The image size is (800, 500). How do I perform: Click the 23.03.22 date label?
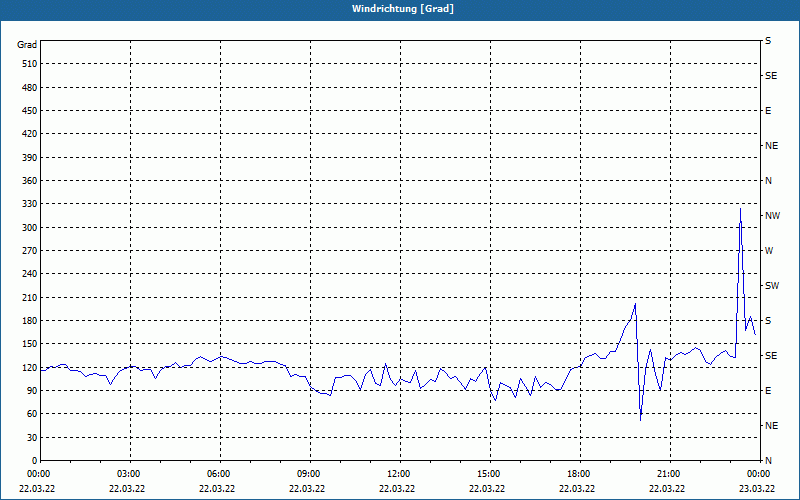tap(757, 489)
